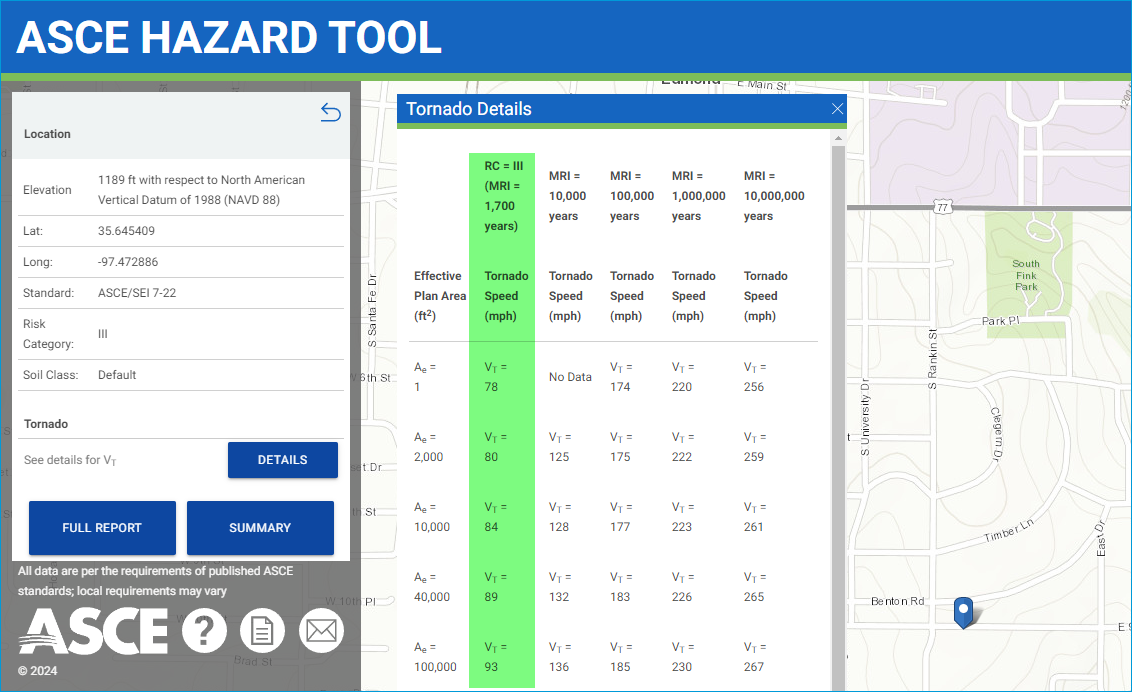Click the Tornado Details vertical scrollbar
The image size is (1132, 692).
click(x=838, y=400)
